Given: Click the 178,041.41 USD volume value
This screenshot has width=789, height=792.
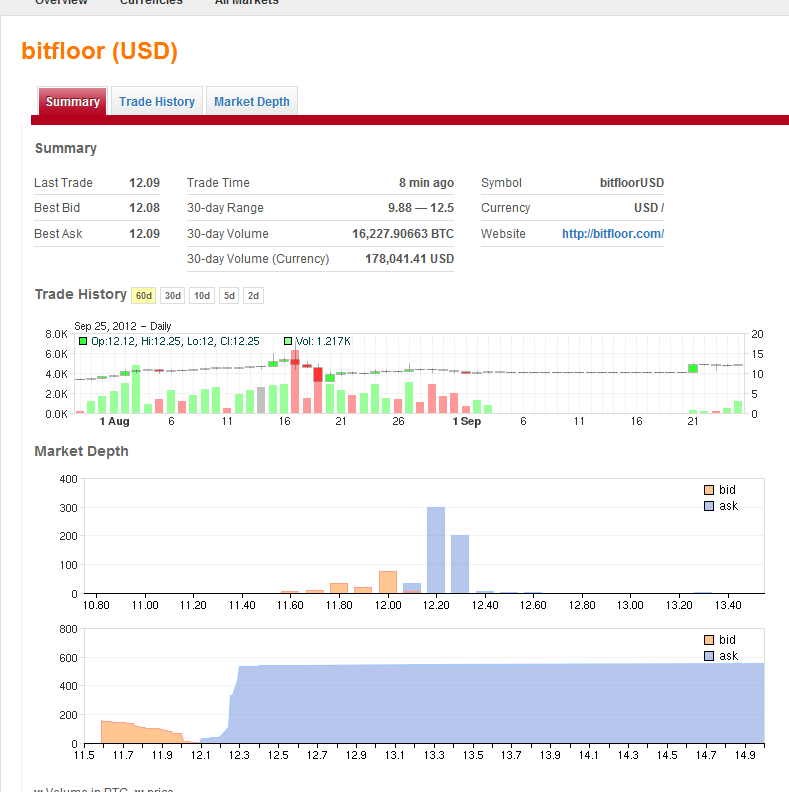Looking at the screenshot, I should tap(409, 259).
